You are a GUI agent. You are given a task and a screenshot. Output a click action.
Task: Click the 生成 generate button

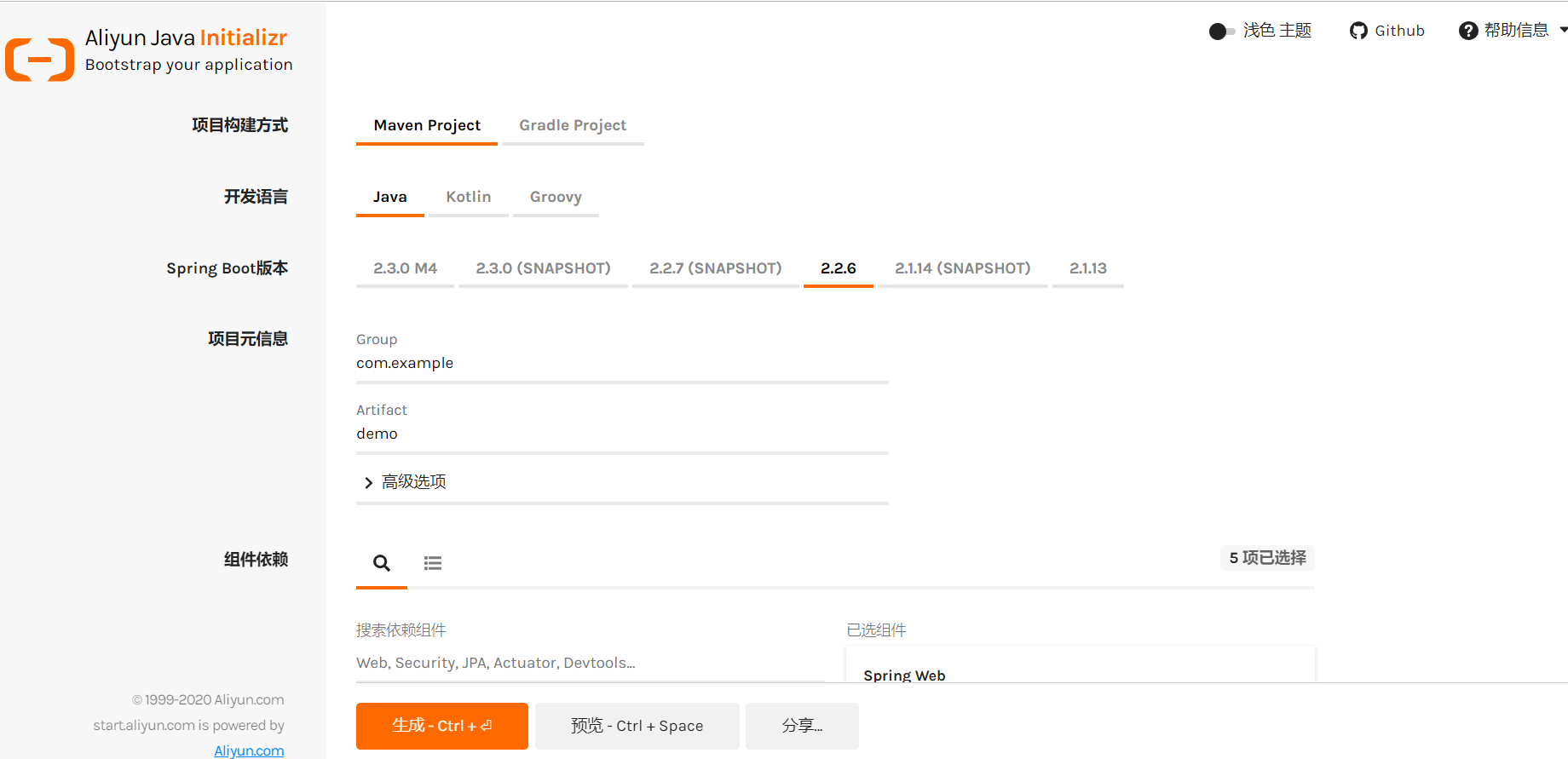[x=442, y=726]
